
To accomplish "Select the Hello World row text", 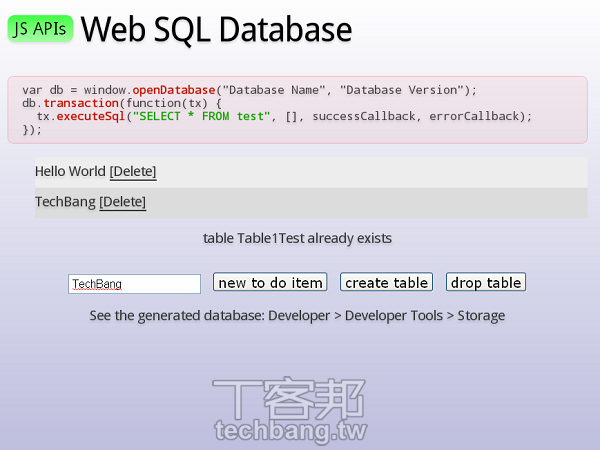I will [x=70, y=172].
